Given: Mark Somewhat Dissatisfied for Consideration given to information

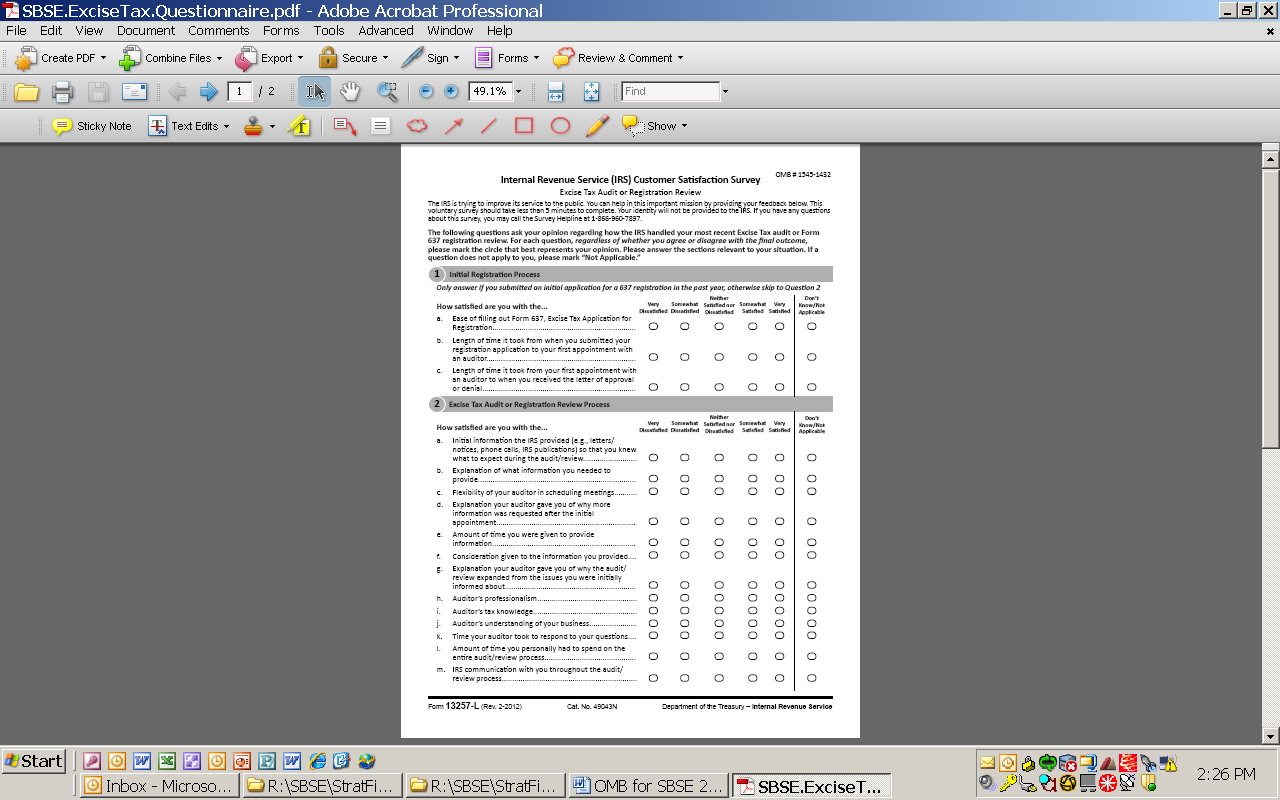Looking at the screenshot, I should click(684, 555).
